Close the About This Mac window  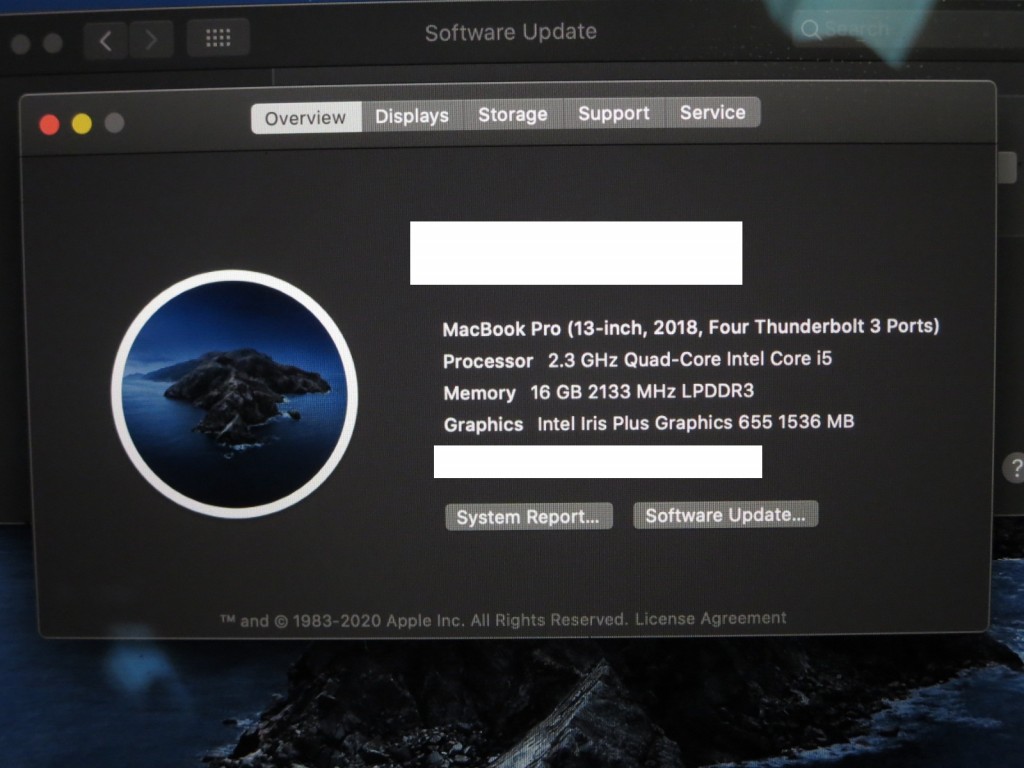click(x=50, y=124)
